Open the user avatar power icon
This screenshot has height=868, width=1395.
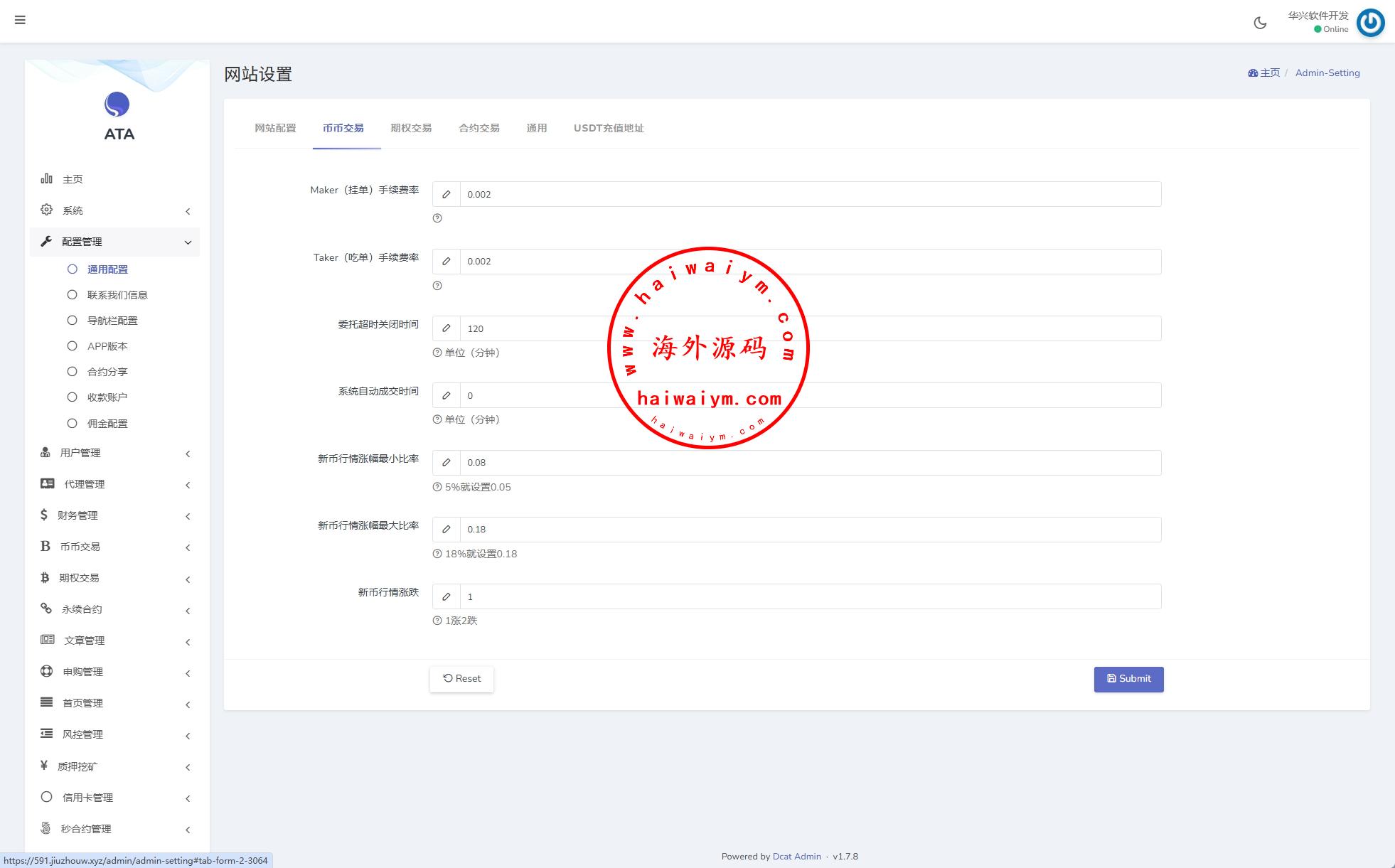1370,23
